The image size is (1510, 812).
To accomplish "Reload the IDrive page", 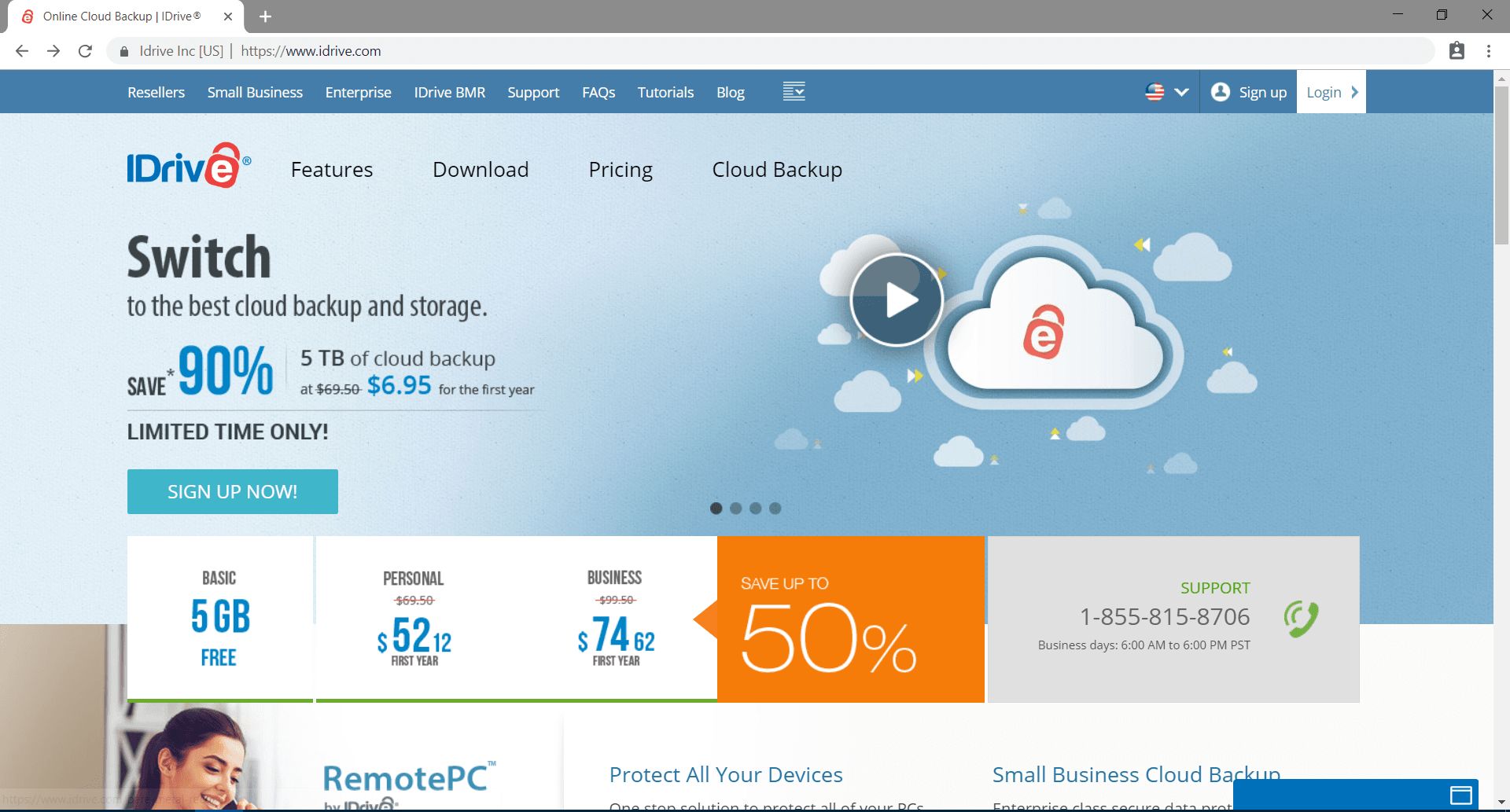I will pyautogui.click(x=85, y=51).
